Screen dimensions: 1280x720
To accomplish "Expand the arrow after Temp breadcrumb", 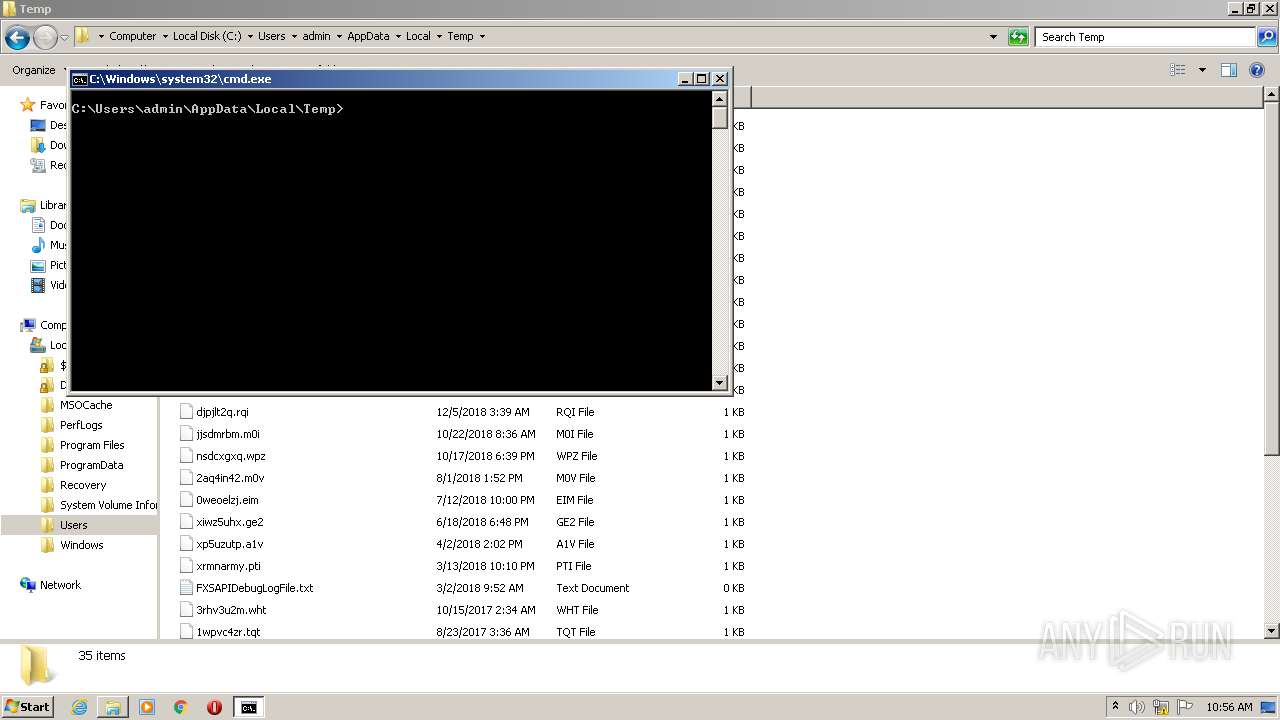I will [482, 36].
